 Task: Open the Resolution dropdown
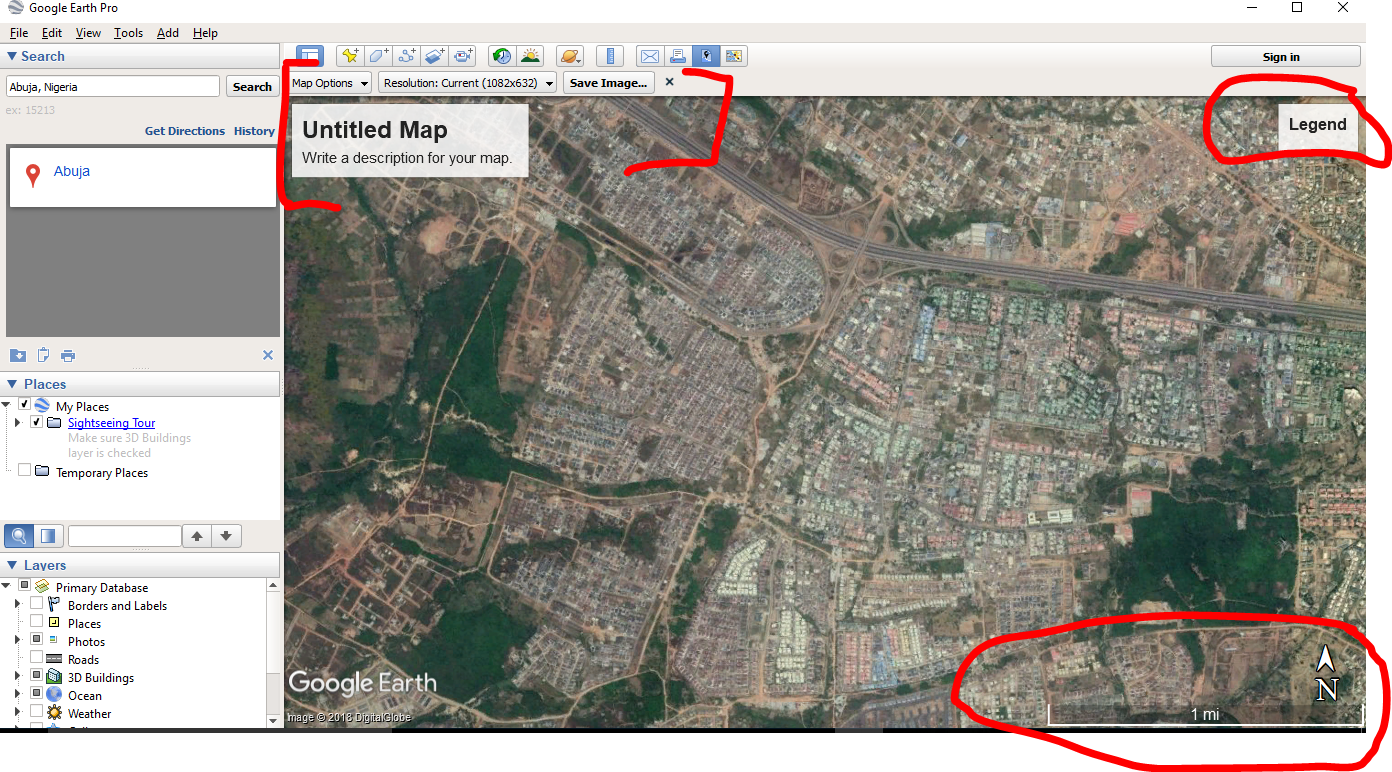(x=468, y=83)
